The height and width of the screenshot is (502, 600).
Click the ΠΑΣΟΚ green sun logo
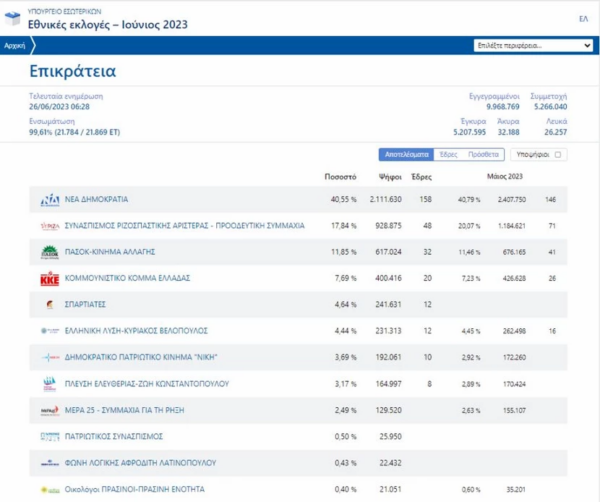(49, 252)
